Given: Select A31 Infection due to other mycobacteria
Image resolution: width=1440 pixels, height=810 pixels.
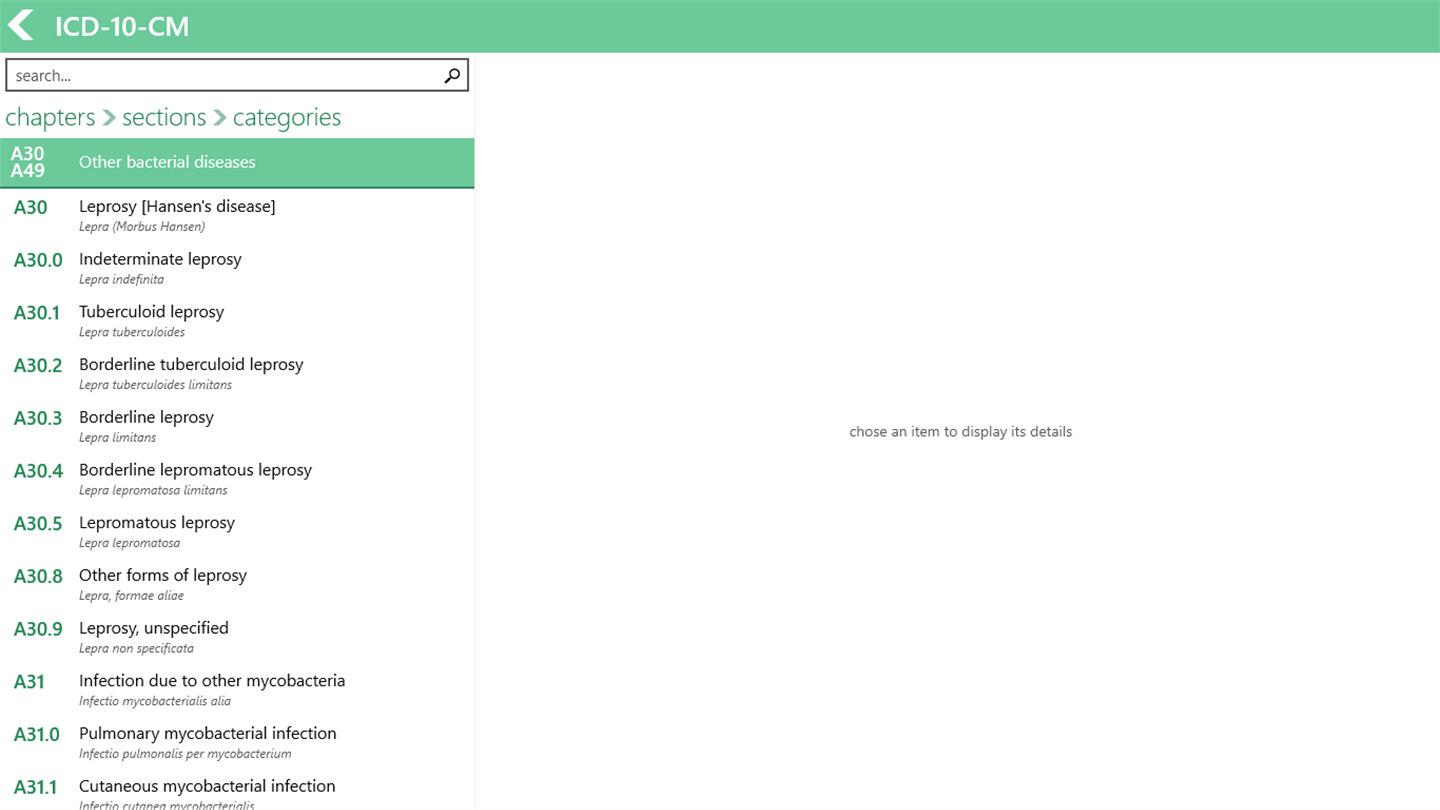Looking at the screenshot, I should point(237,690).
